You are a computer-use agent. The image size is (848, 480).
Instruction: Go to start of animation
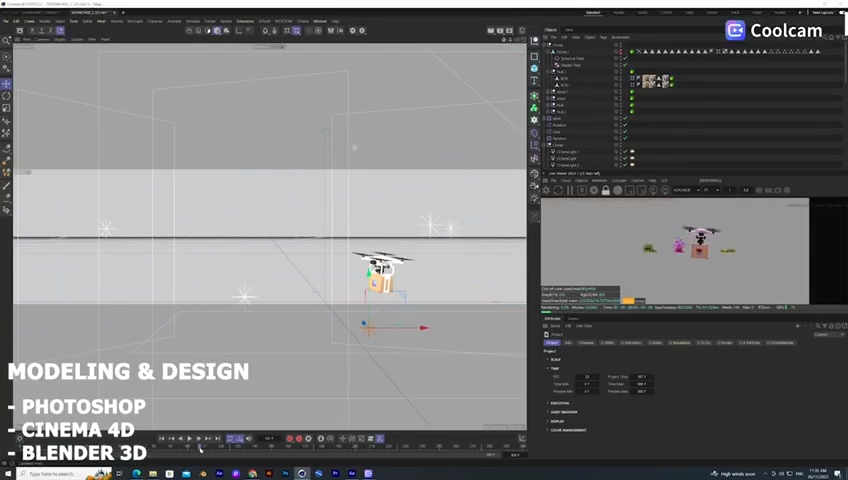pyautogui.click(x=161, y=439)
